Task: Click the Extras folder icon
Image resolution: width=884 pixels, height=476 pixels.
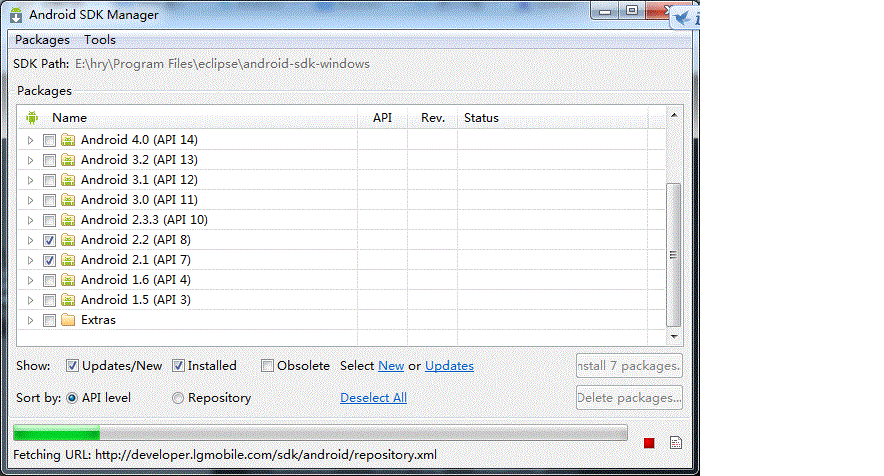Action: [x=68, y=320]
